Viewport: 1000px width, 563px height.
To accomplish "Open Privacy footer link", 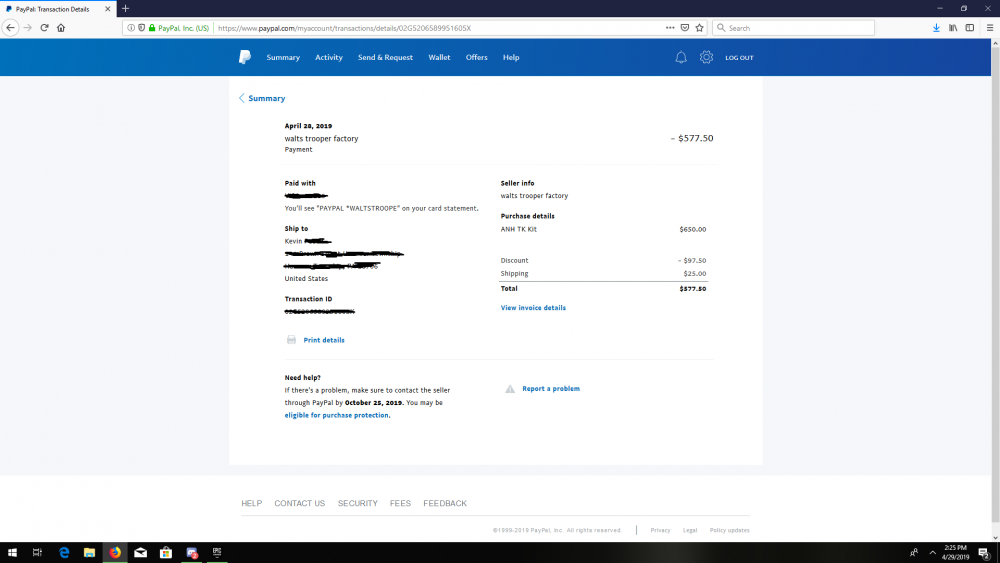I will pyautogui.click(x=660, y=530).
